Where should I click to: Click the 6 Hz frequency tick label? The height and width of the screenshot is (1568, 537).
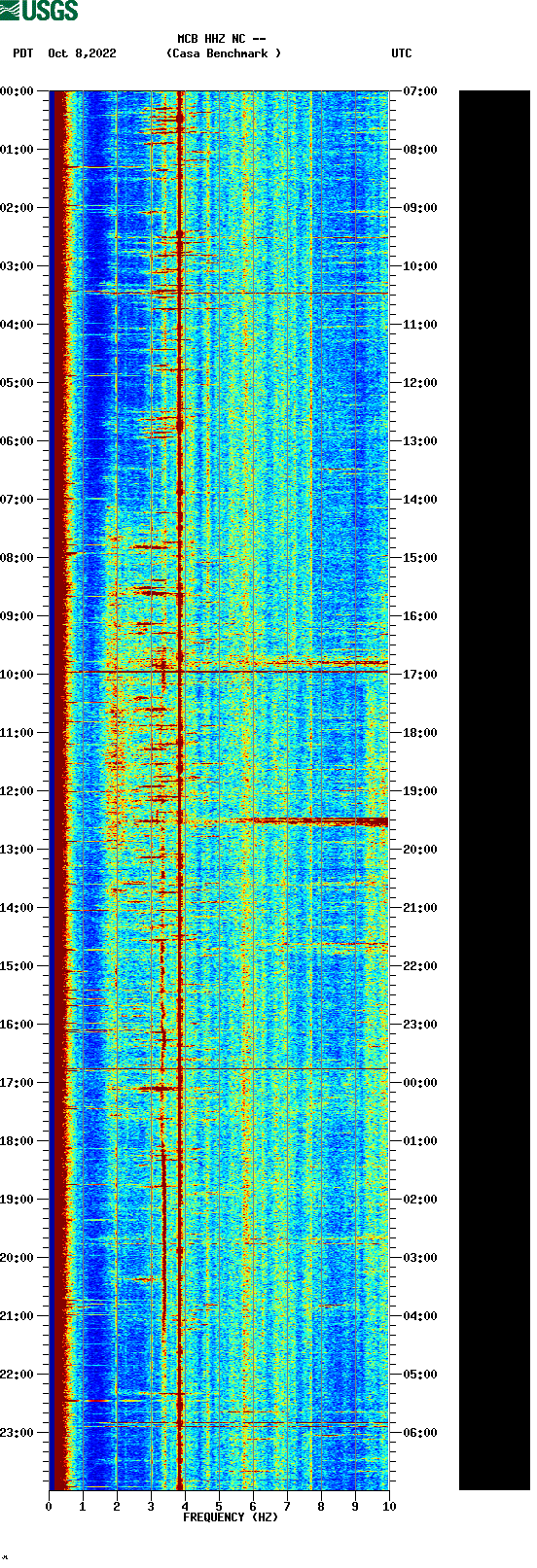253,1507
